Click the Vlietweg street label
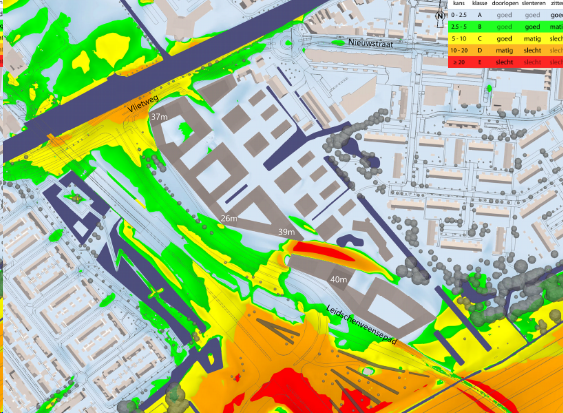Image resolution: width=563 pixels, height=413 pixels. point(143,103)
